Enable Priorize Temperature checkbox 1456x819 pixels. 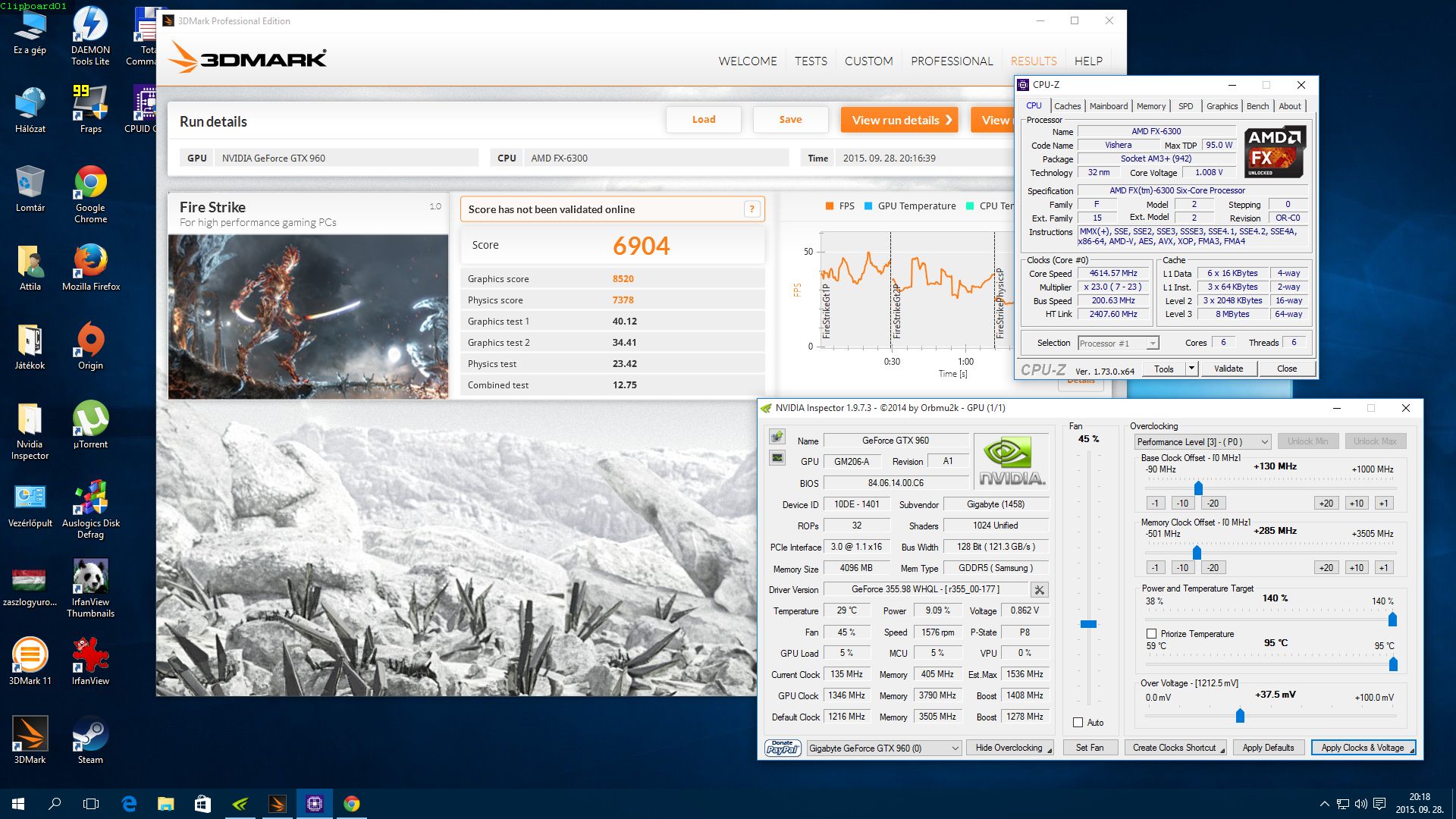coord(1151,634)
